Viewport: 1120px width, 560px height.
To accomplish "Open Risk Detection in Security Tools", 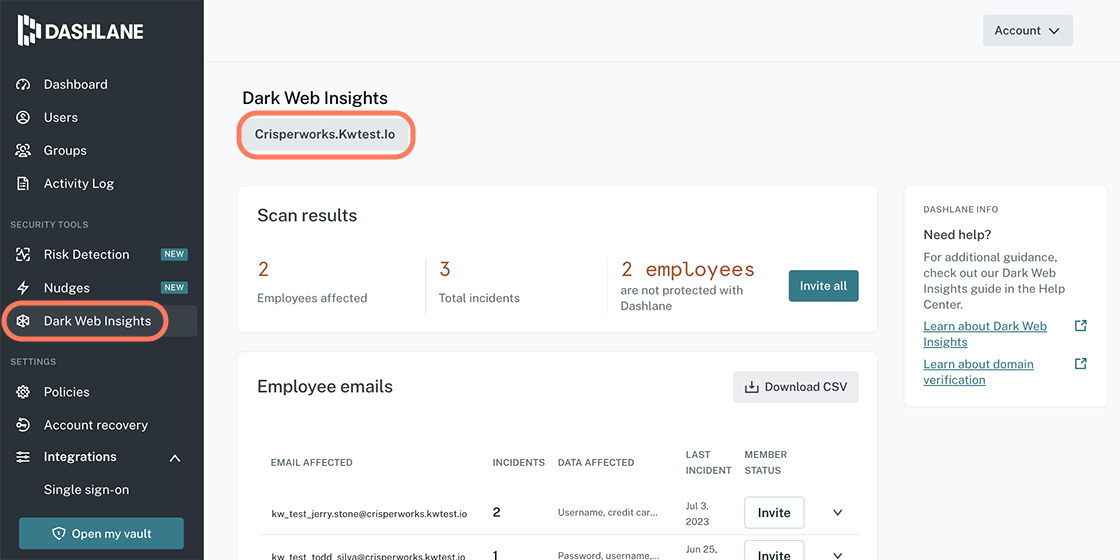I will point(86,254).
